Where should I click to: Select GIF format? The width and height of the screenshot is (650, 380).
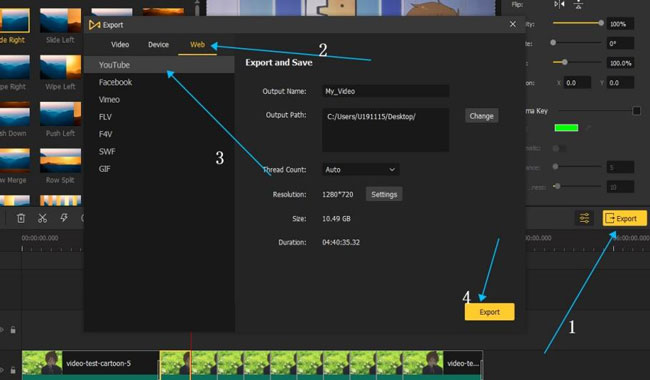point(159,169)
